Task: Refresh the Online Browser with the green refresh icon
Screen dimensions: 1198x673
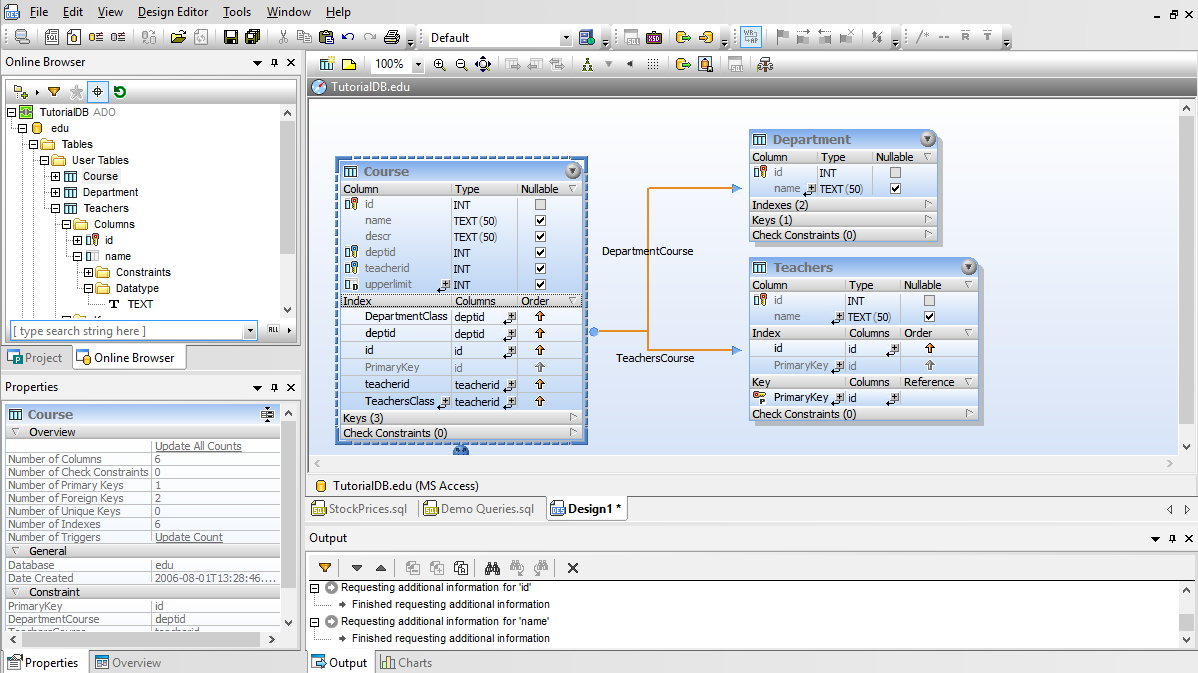Action: [119, 91]
